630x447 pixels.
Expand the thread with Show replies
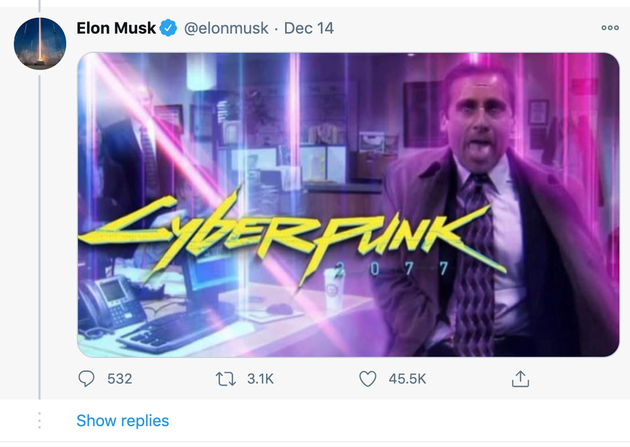(x=123, y=421)
